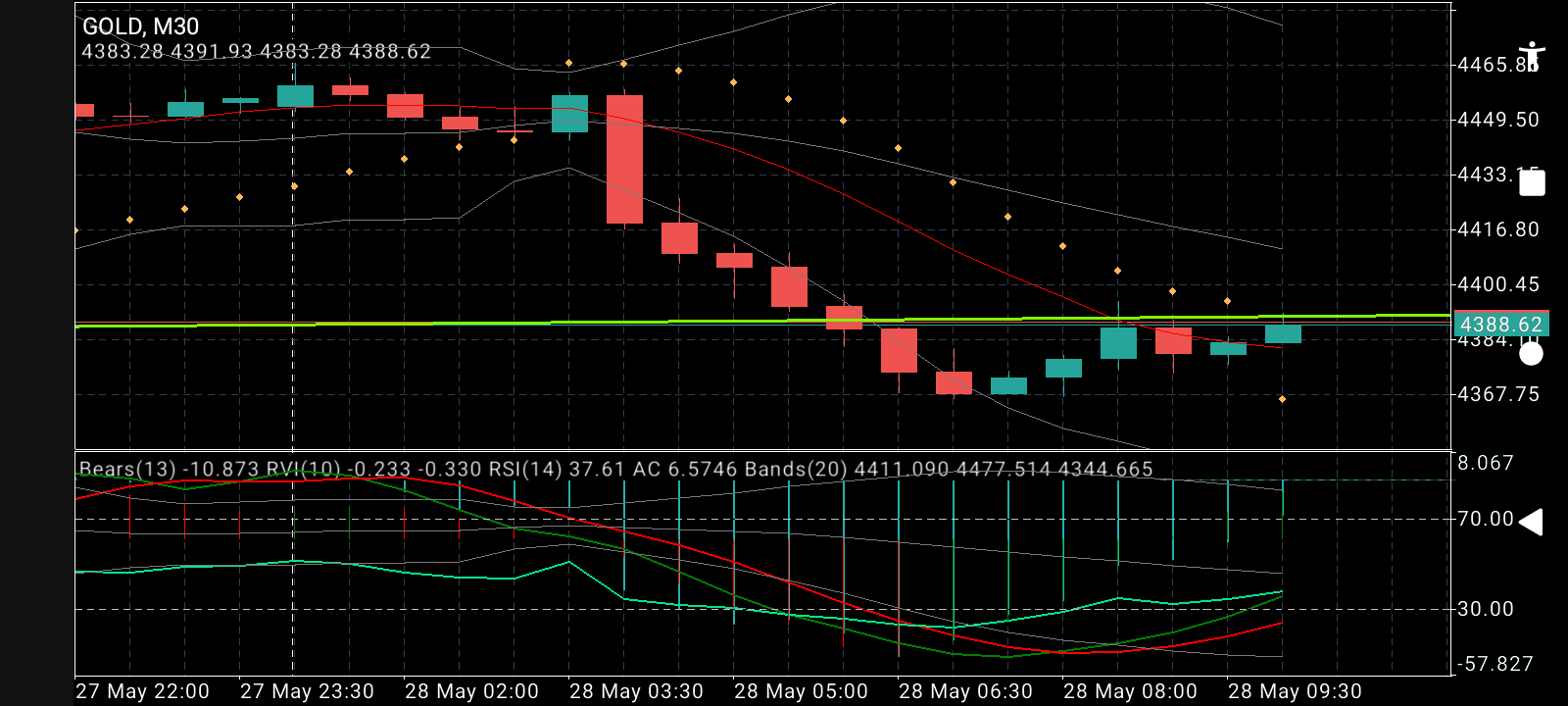Click the 4388.62 current price tag

pyautogui.click(x=1500, y=325)
